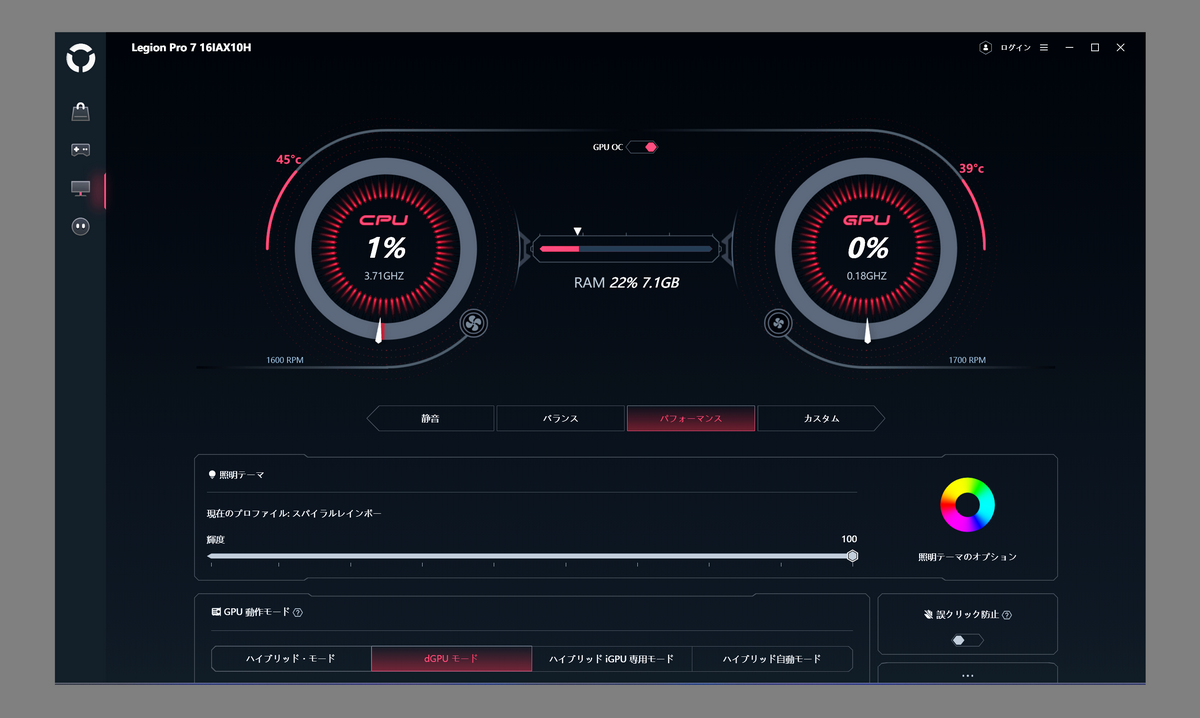Open the gaming controller sidebar icon
The height and width of the screenshot is (718, 1200).
(80, 150)
